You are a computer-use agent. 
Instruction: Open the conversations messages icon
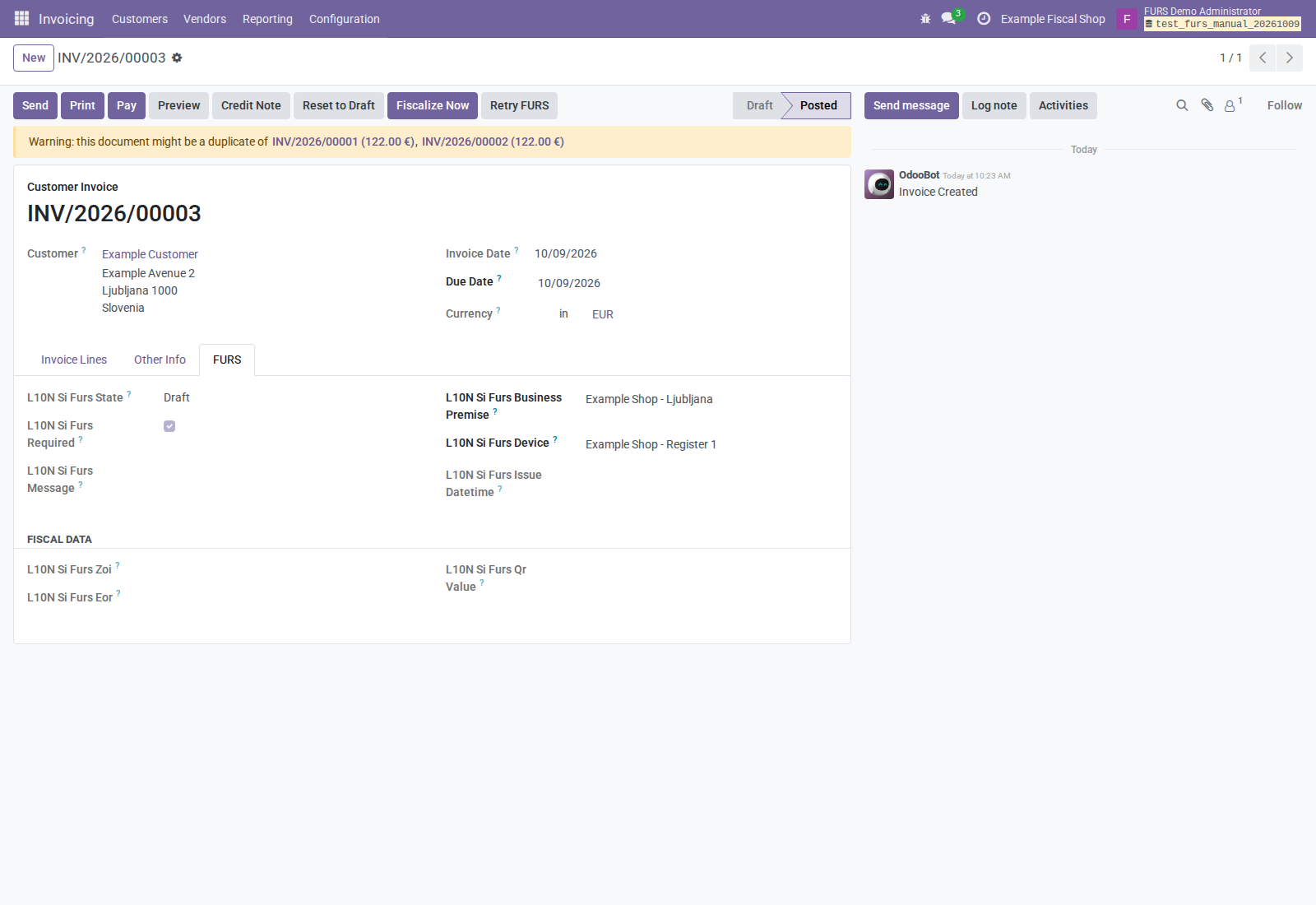(948, 18)
